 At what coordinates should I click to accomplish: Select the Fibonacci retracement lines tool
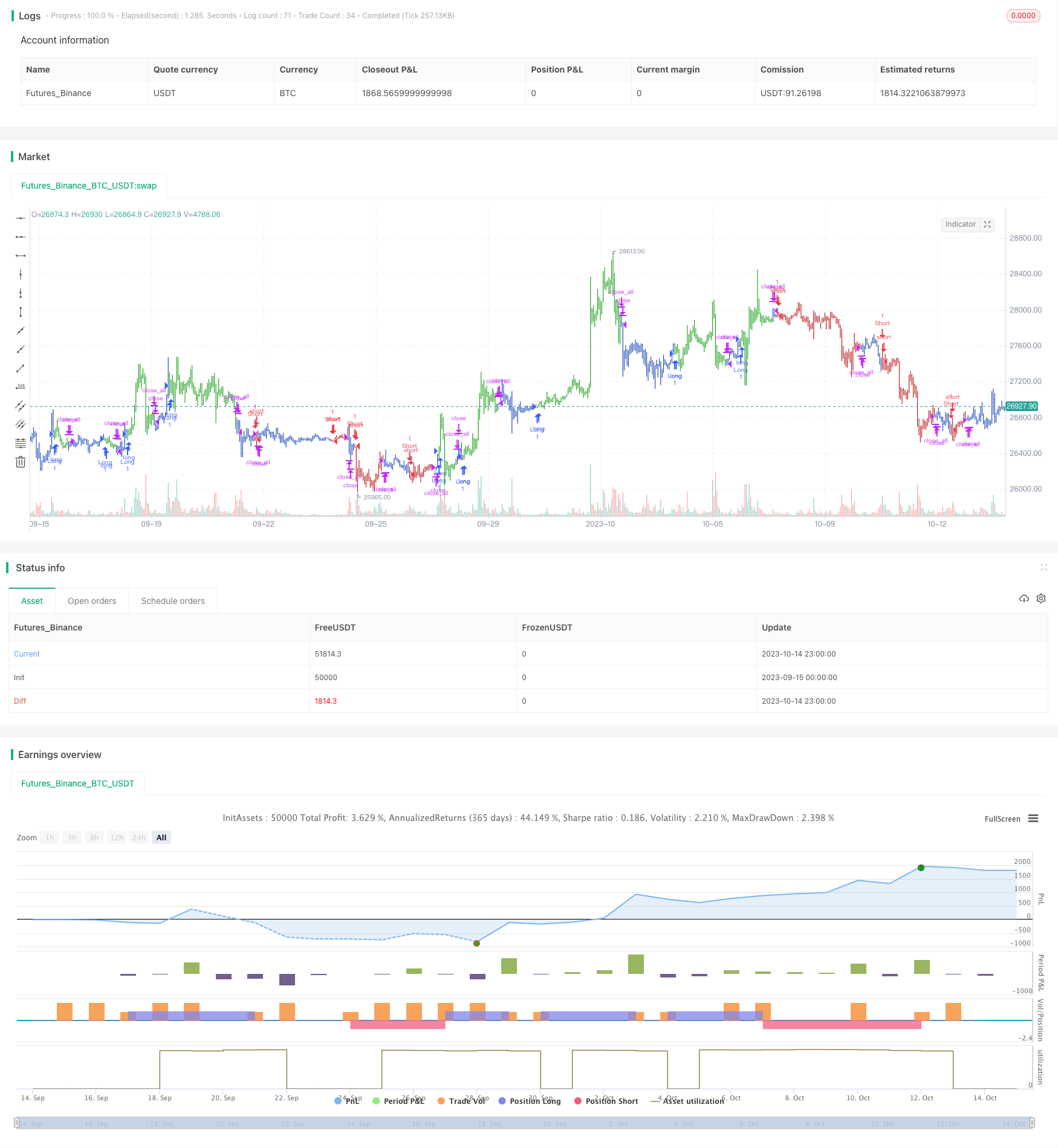[21, 443]
